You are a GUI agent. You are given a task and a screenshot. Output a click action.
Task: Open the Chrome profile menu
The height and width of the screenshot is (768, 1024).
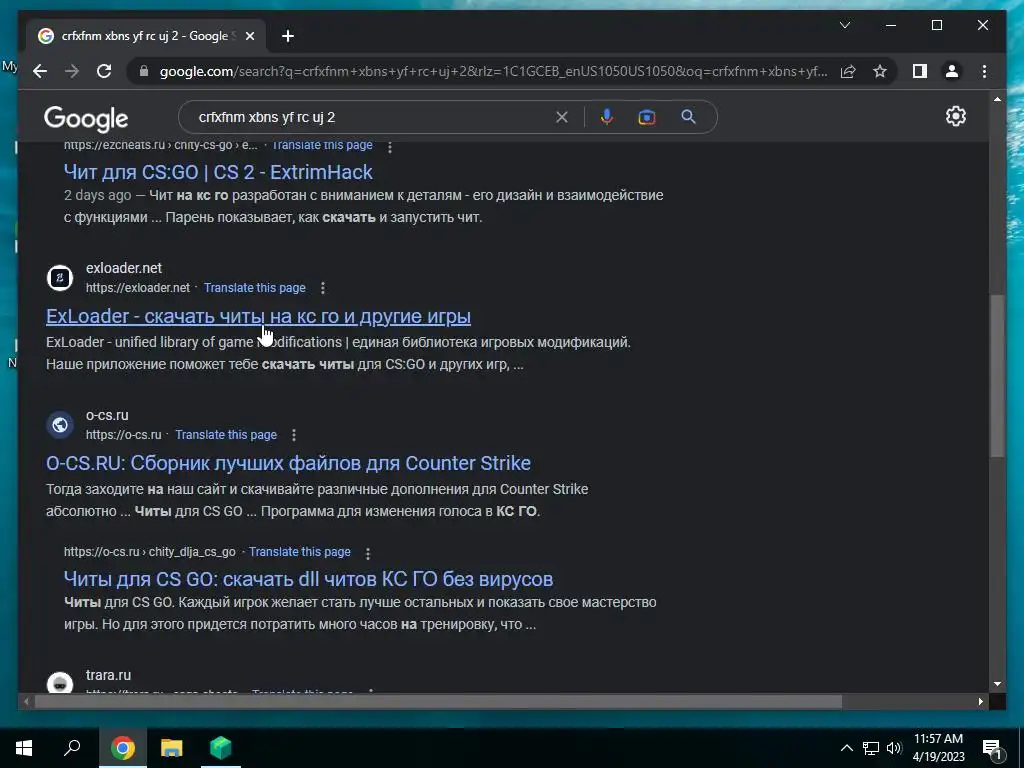click(x=952, y=71)
